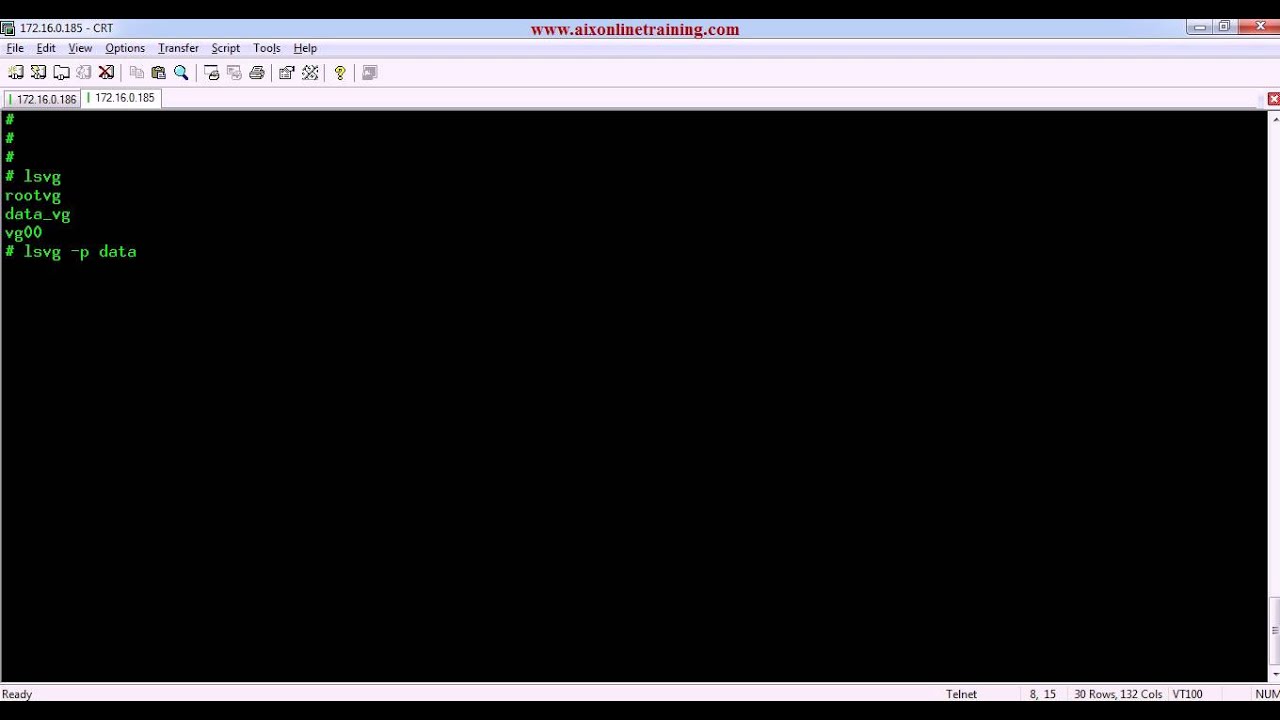Click 'Ready' in the status bar
The height and width of the screenshot is (720, 1280).
pyautogui.click(x=17, y=694)
